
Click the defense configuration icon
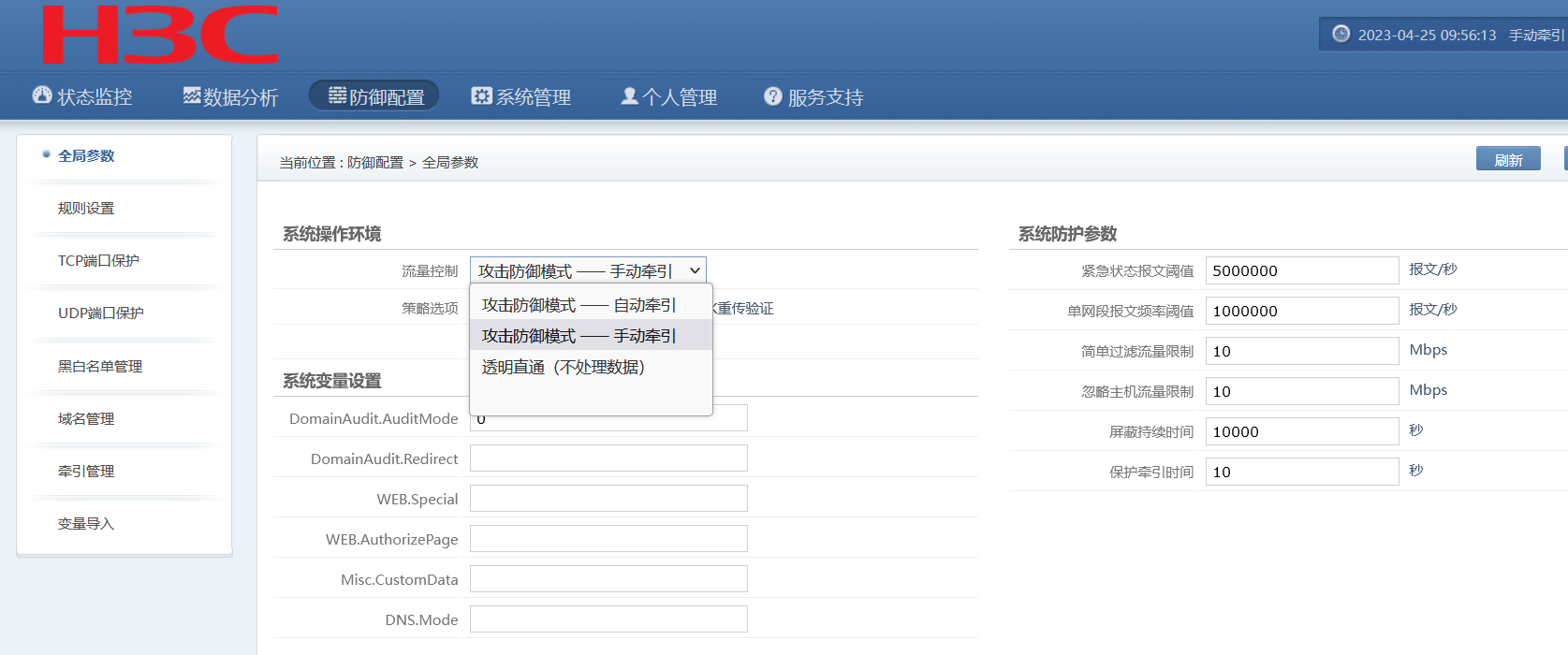click(x=338, y=95)
